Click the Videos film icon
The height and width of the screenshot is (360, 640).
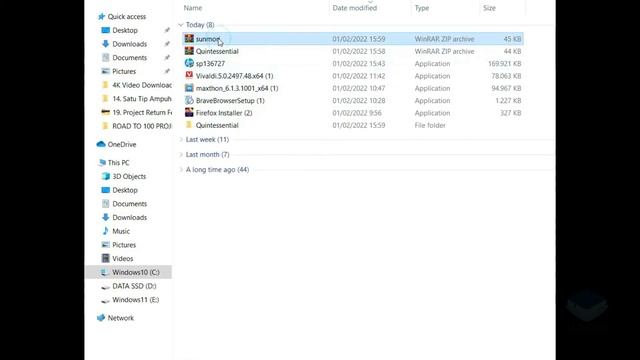pyautogui.click(x=105, y=258)
